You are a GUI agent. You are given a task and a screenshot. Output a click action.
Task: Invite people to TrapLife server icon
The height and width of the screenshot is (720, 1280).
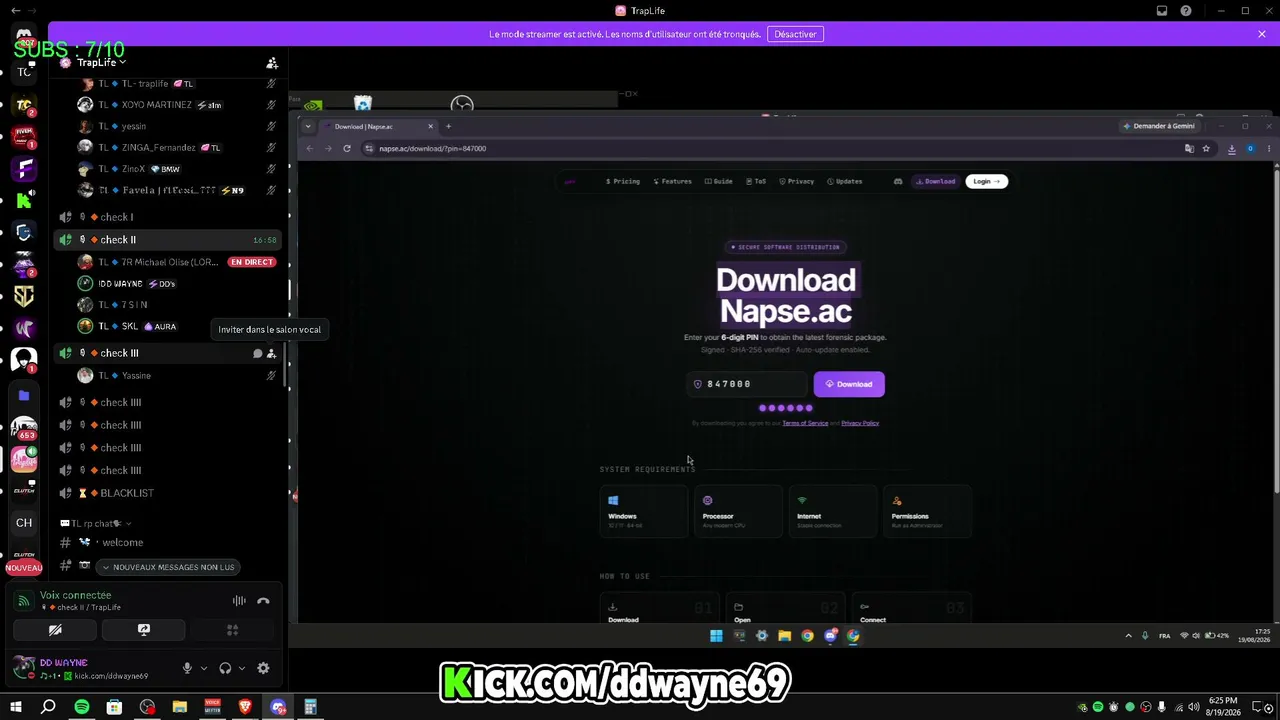[x=271, y=63]
